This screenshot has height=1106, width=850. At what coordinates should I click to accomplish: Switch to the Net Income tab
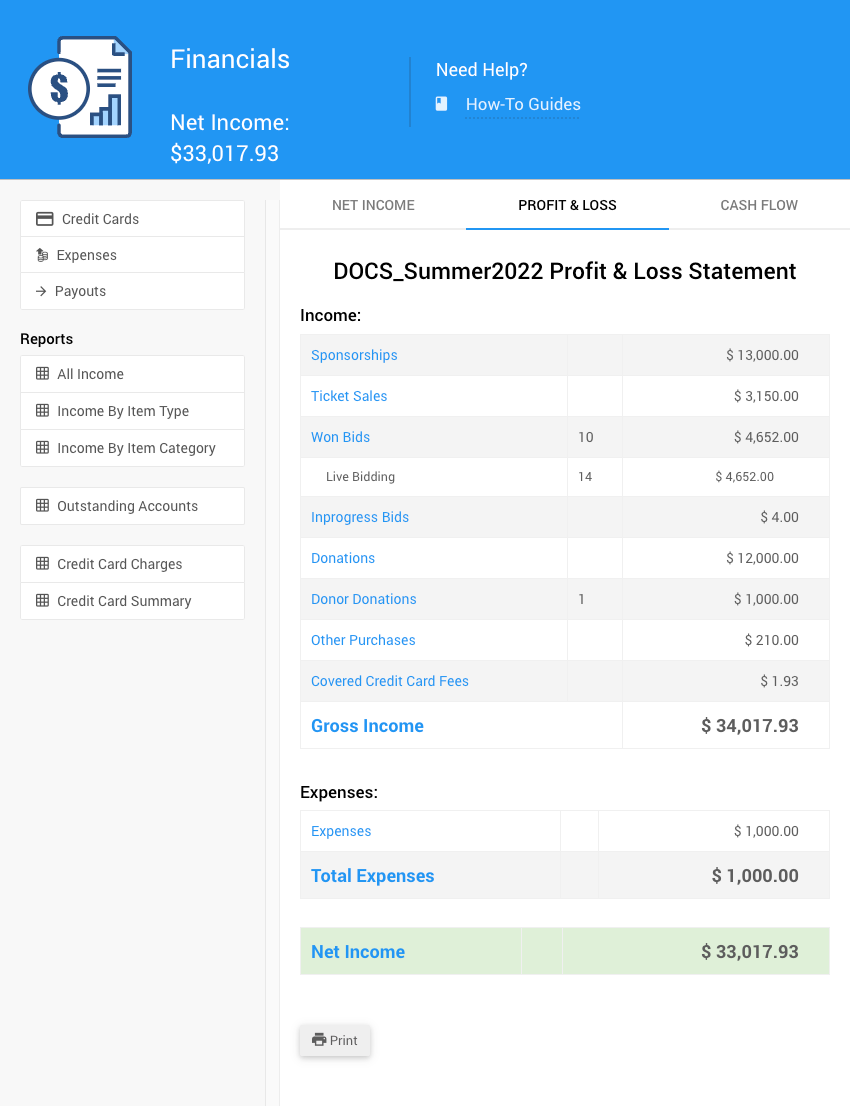click(373, 205)
